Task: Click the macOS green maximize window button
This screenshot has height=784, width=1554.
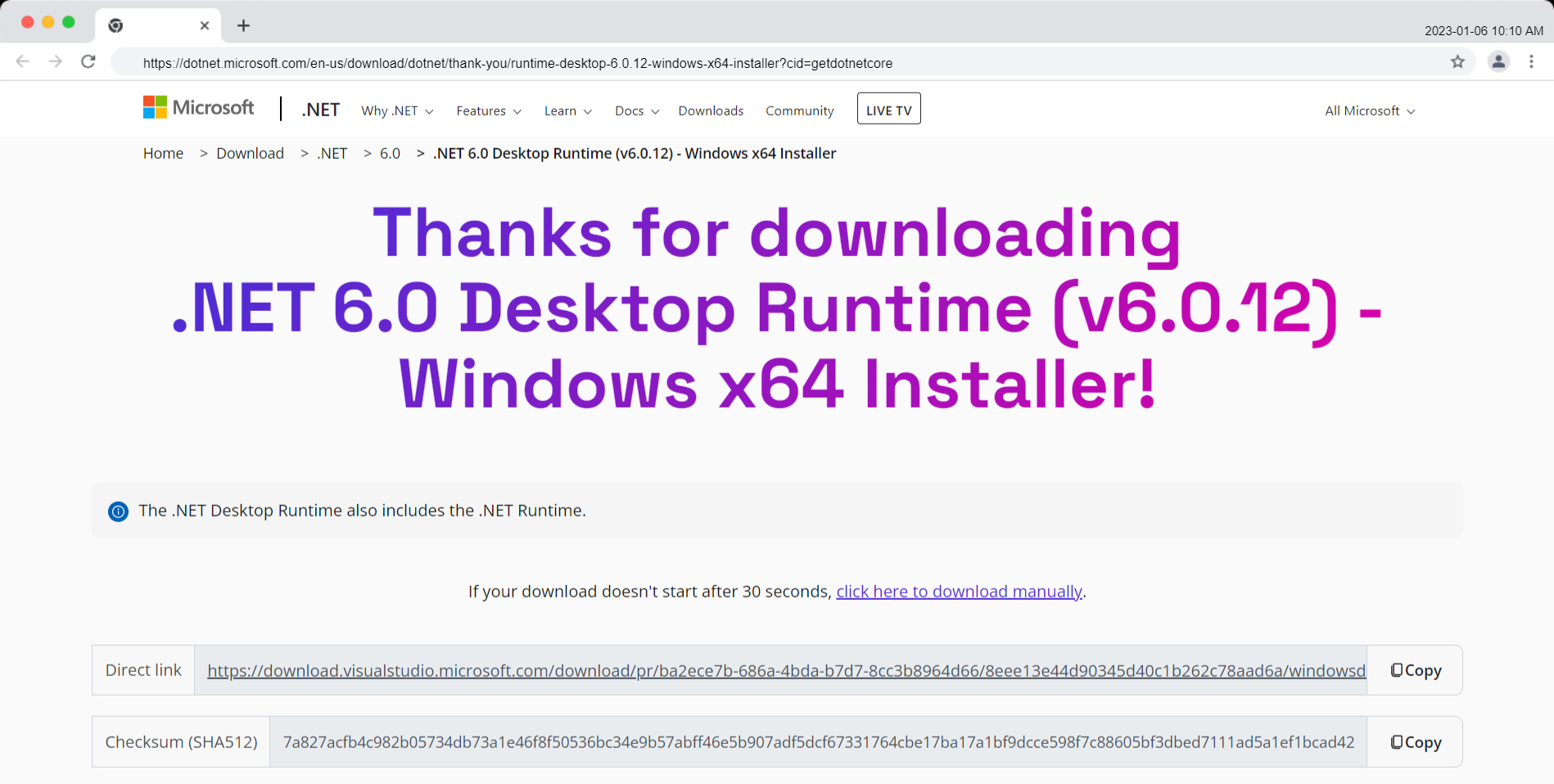Action: pyautogui.click(x=69, y=22)
